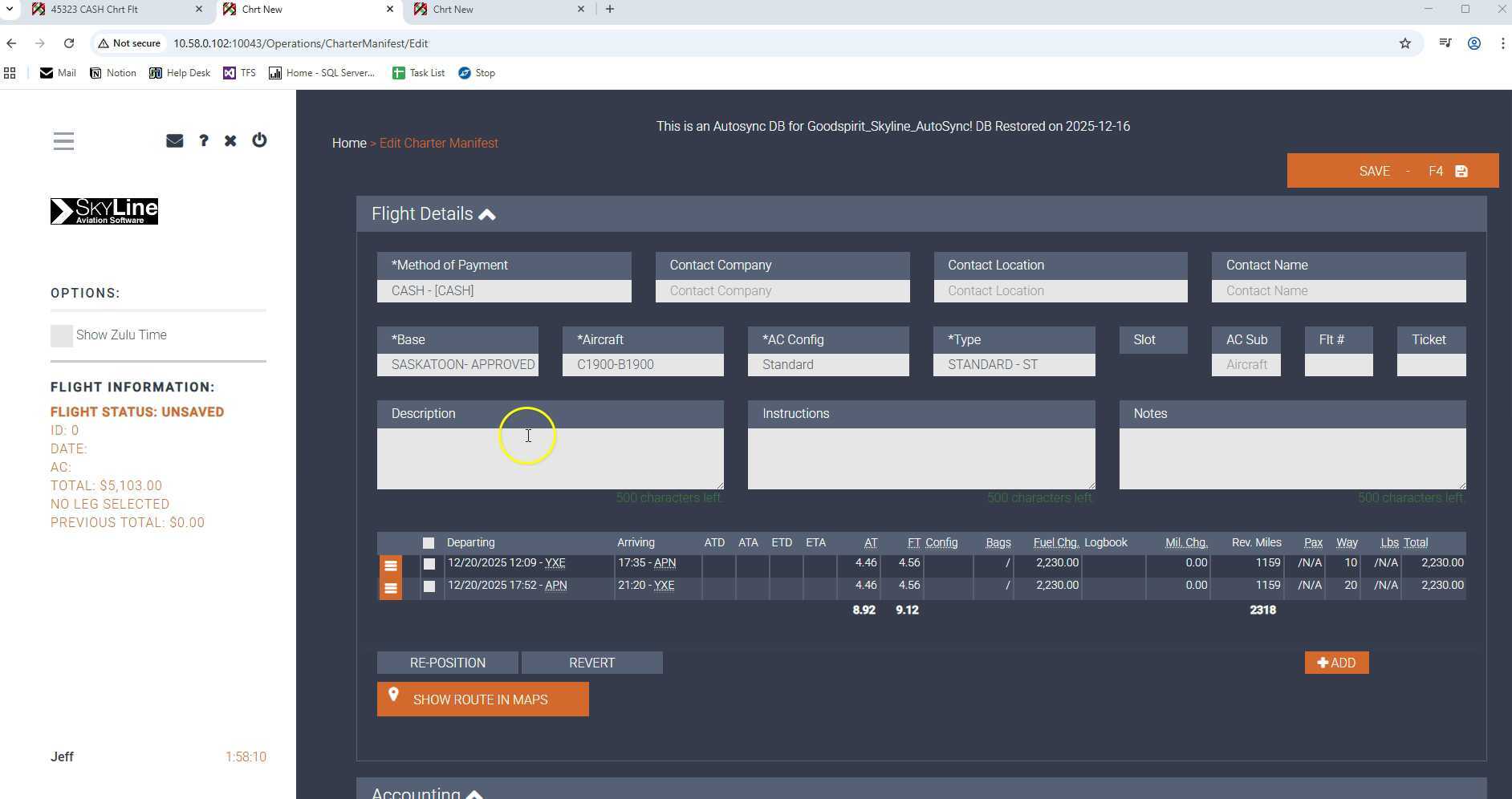The width and height of the screenshot is (1512, 799).
Task: Open help via question mark icon
Action: coord(204,141)
